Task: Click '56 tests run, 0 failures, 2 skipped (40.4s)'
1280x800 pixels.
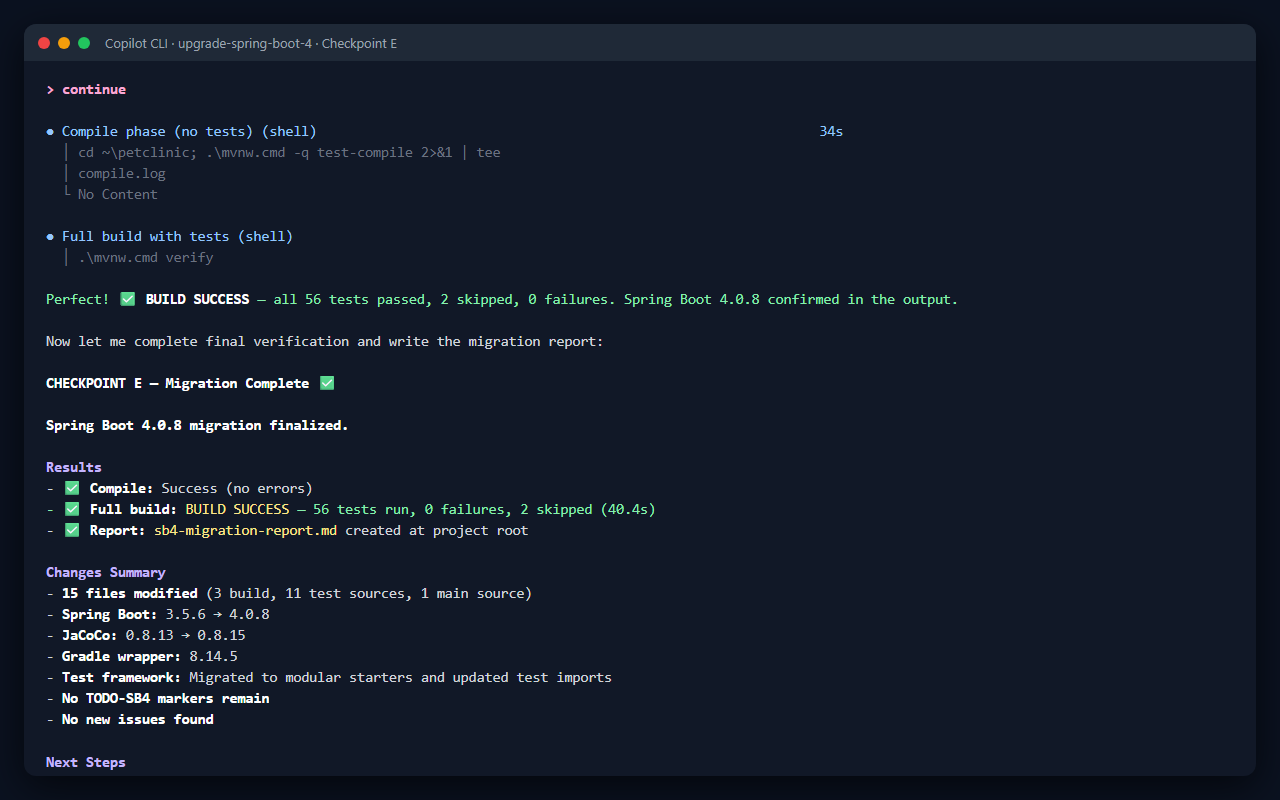Action: [484, 509]
